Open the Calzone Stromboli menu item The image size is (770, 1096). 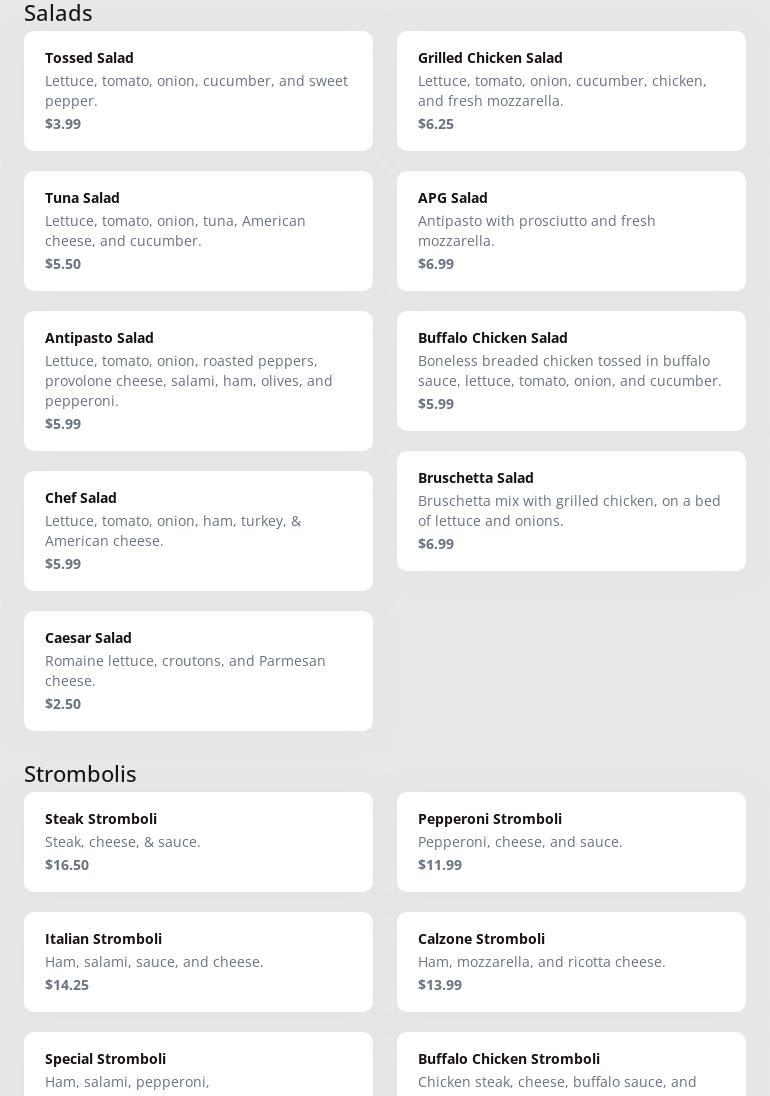click(x=571, y=962)
